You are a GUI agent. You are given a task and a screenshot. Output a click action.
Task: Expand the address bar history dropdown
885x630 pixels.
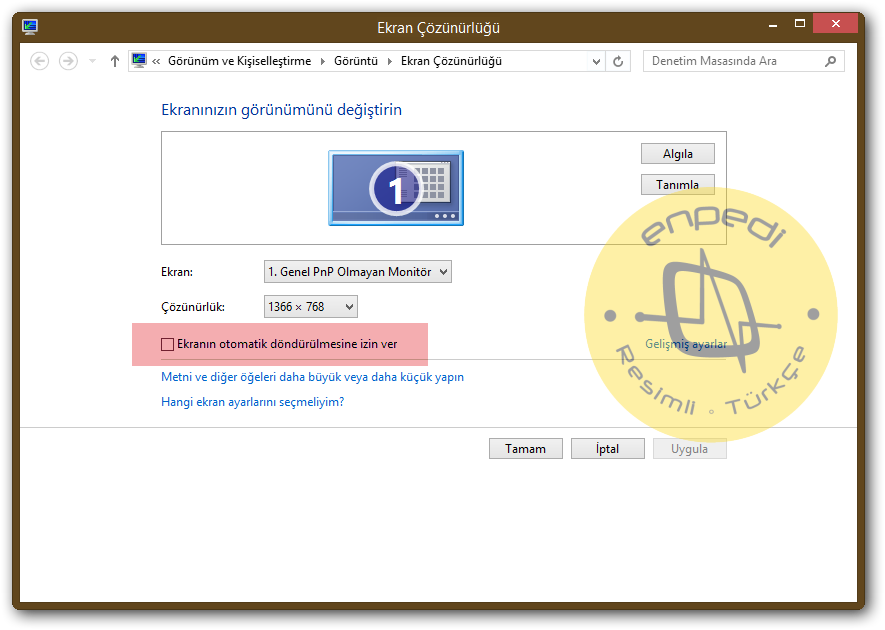click(x=596, y=62)
